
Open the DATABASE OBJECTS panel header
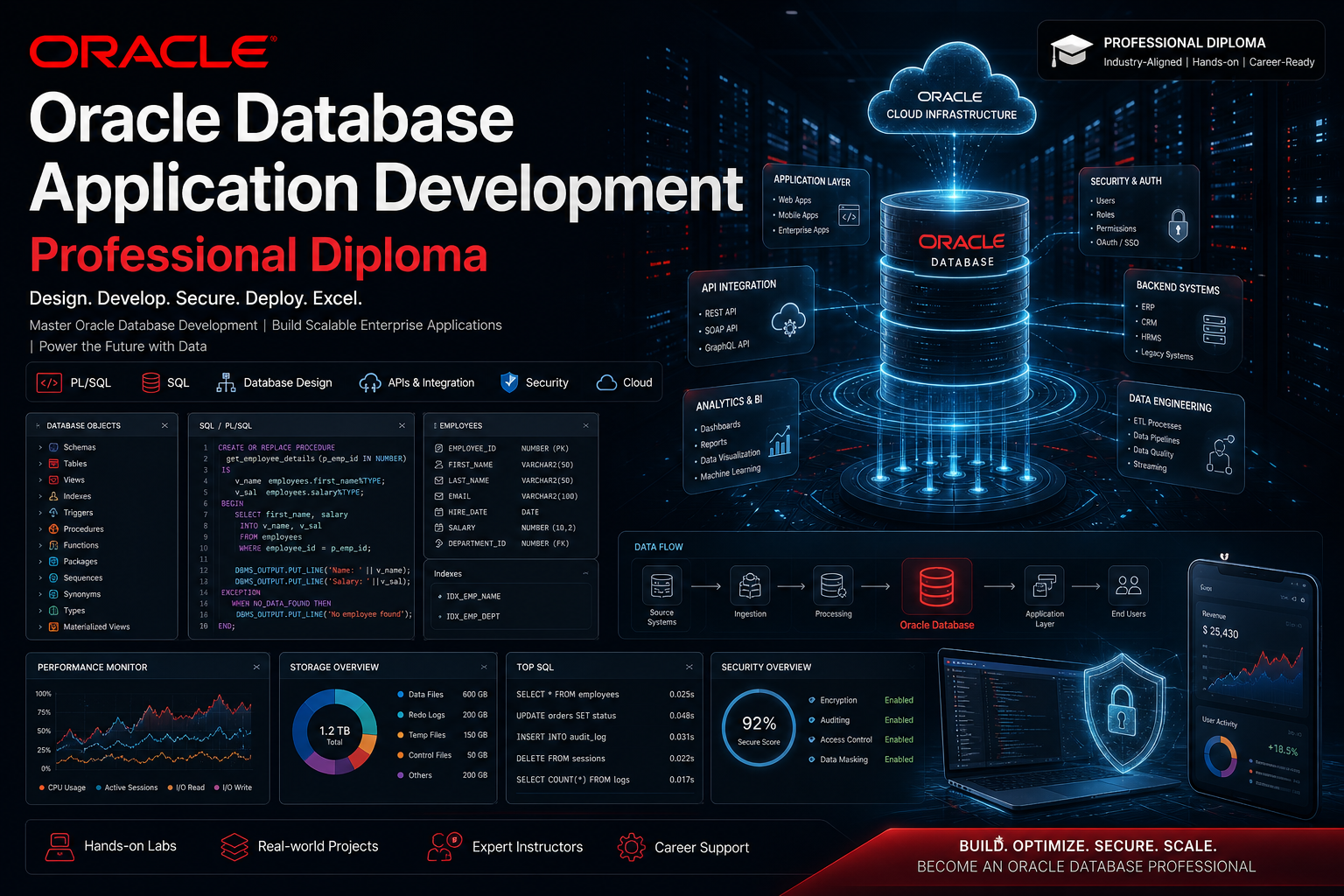coord(101,425)
